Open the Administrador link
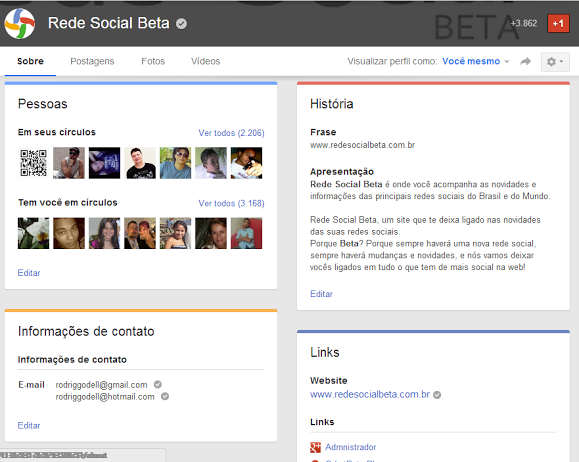The image size is (579, 462). (x=350, y=447)
